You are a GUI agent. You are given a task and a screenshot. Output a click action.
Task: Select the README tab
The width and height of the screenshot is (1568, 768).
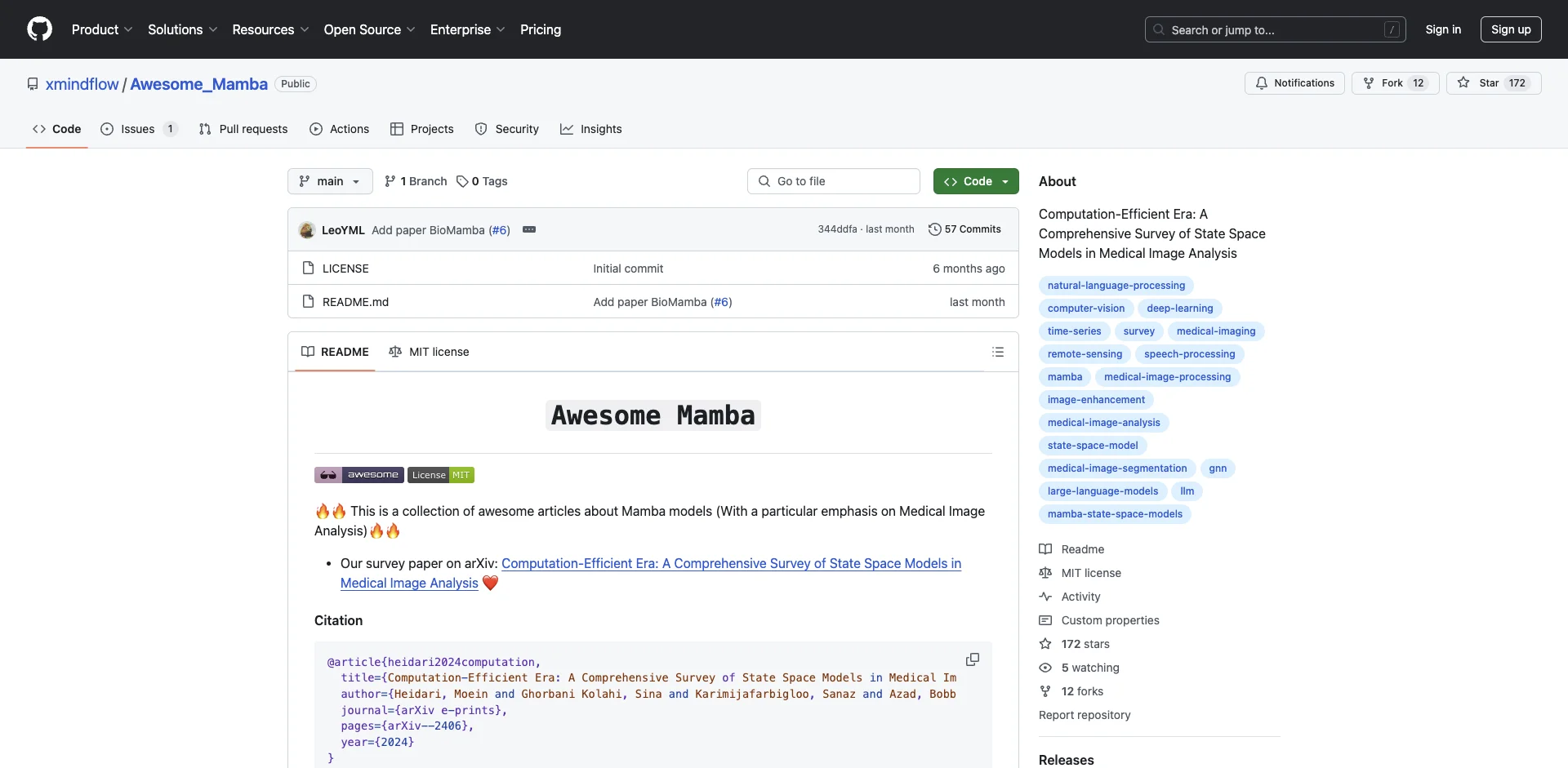pos(335,352)
